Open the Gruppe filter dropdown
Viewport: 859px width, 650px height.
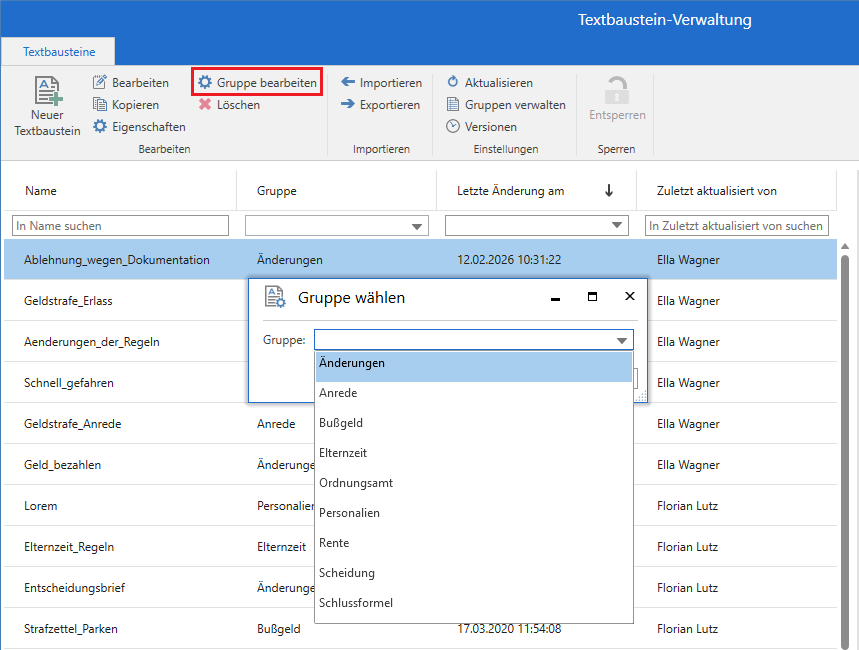pos(418,225)
